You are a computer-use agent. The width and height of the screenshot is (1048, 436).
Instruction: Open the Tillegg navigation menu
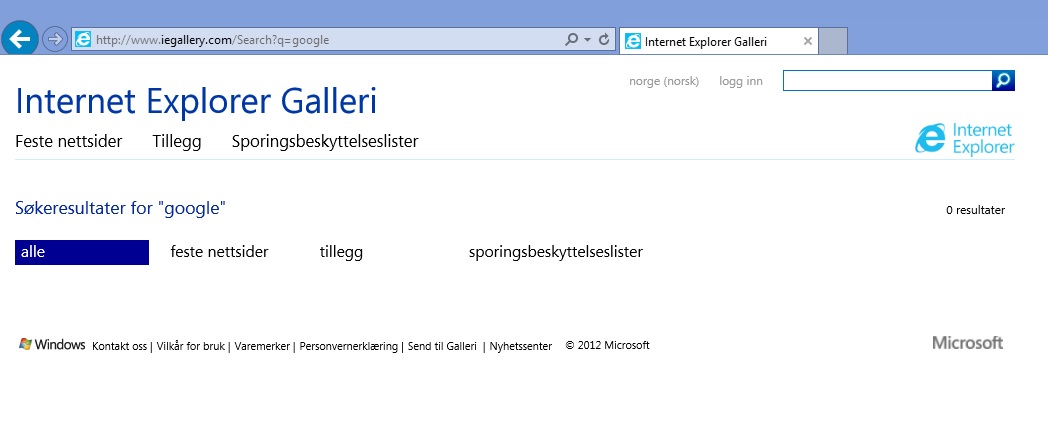tap(177, 142)
